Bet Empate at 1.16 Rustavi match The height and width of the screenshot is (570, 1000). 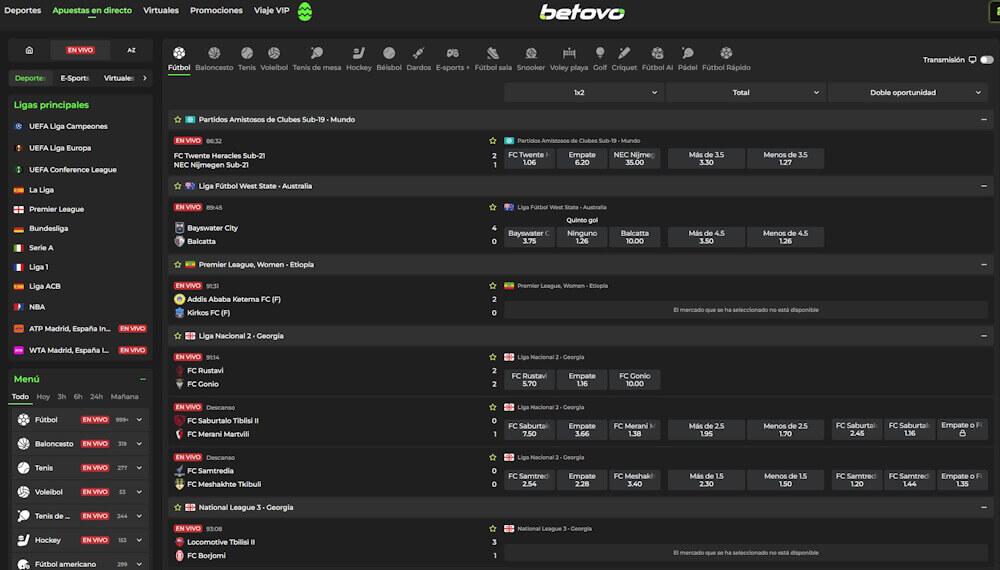(582, 379)
